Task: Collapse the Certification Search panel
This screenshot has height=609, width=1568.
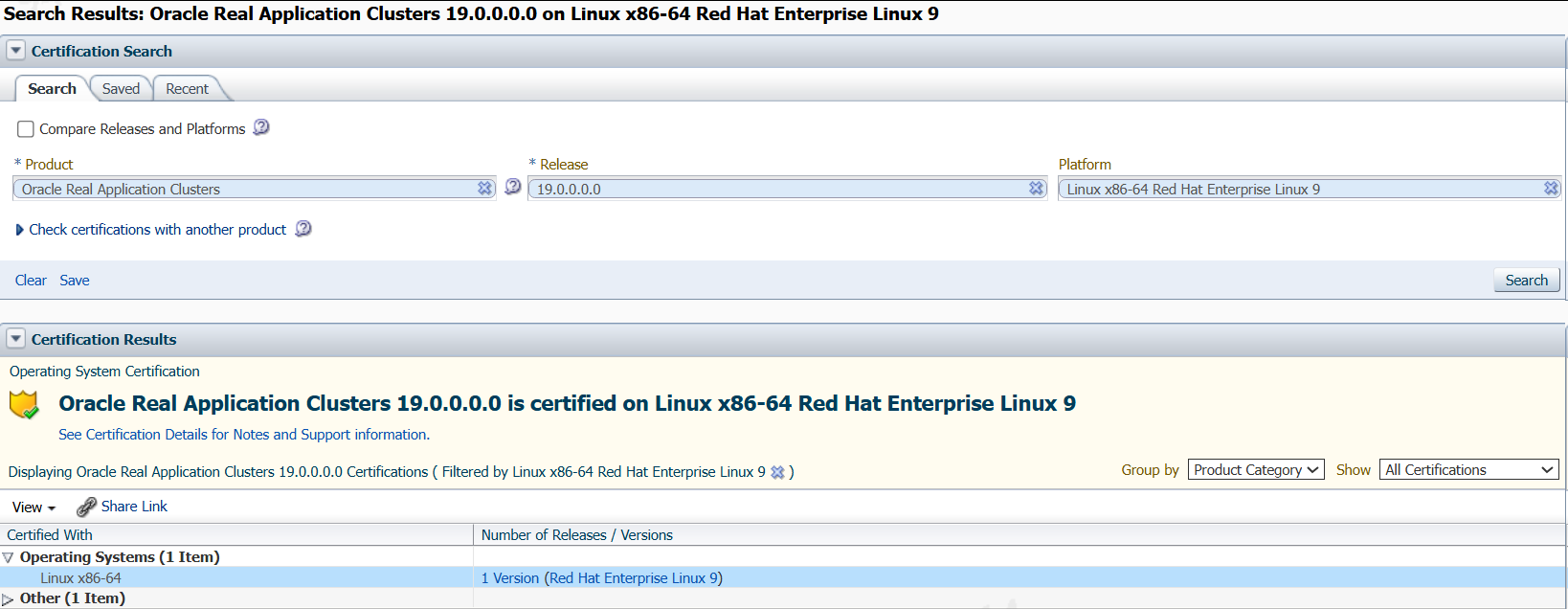Action: (16, 51)
